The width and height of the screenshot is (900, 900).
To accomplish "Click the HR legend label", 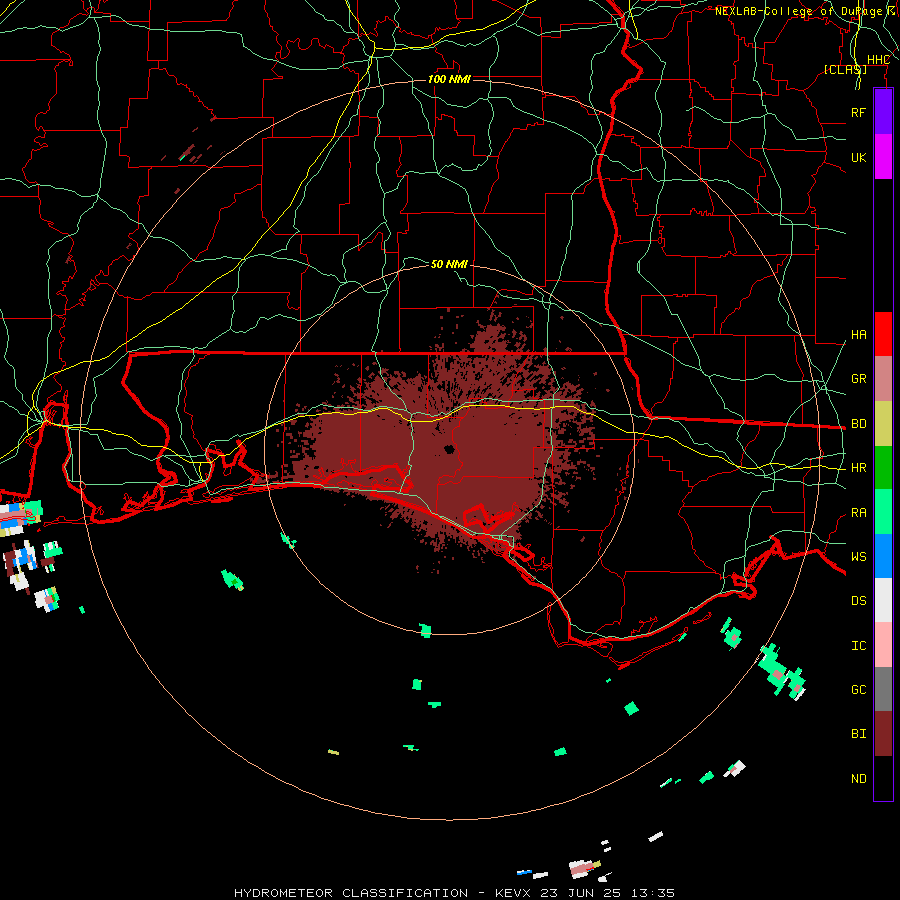I will click(x=858, y=468).
